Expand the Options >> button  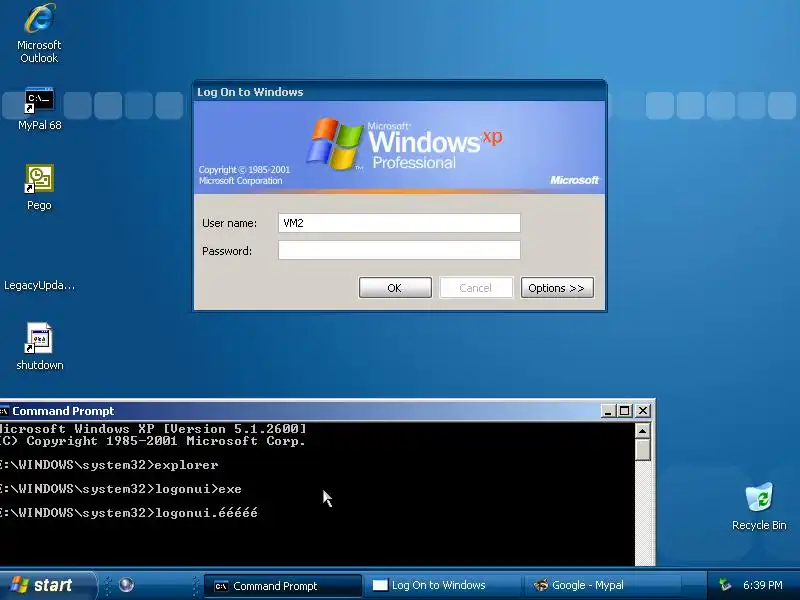click(557, 288)
